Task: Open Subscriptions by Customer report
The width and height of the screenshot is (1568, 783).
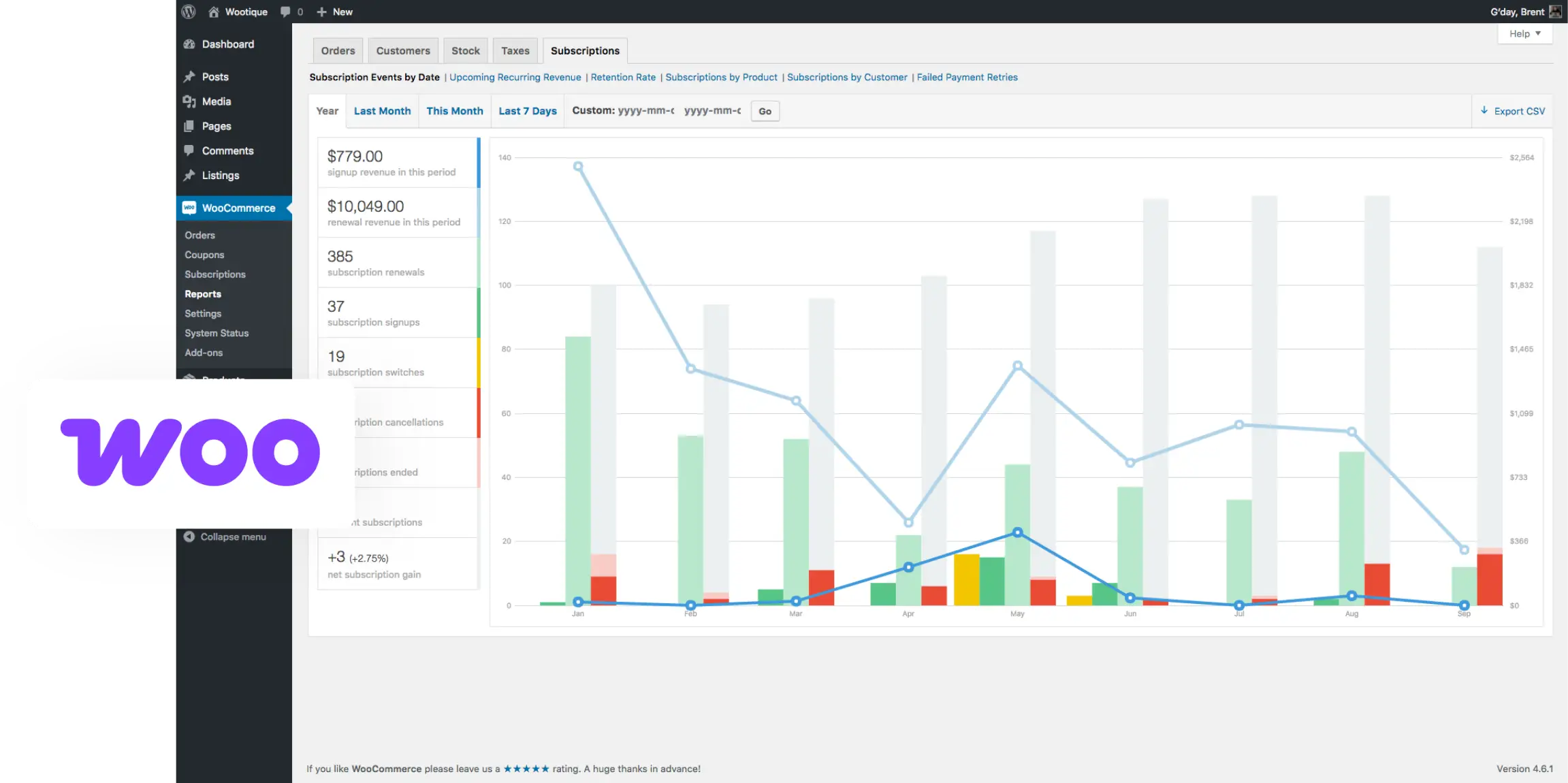Action: coord(847,77)
